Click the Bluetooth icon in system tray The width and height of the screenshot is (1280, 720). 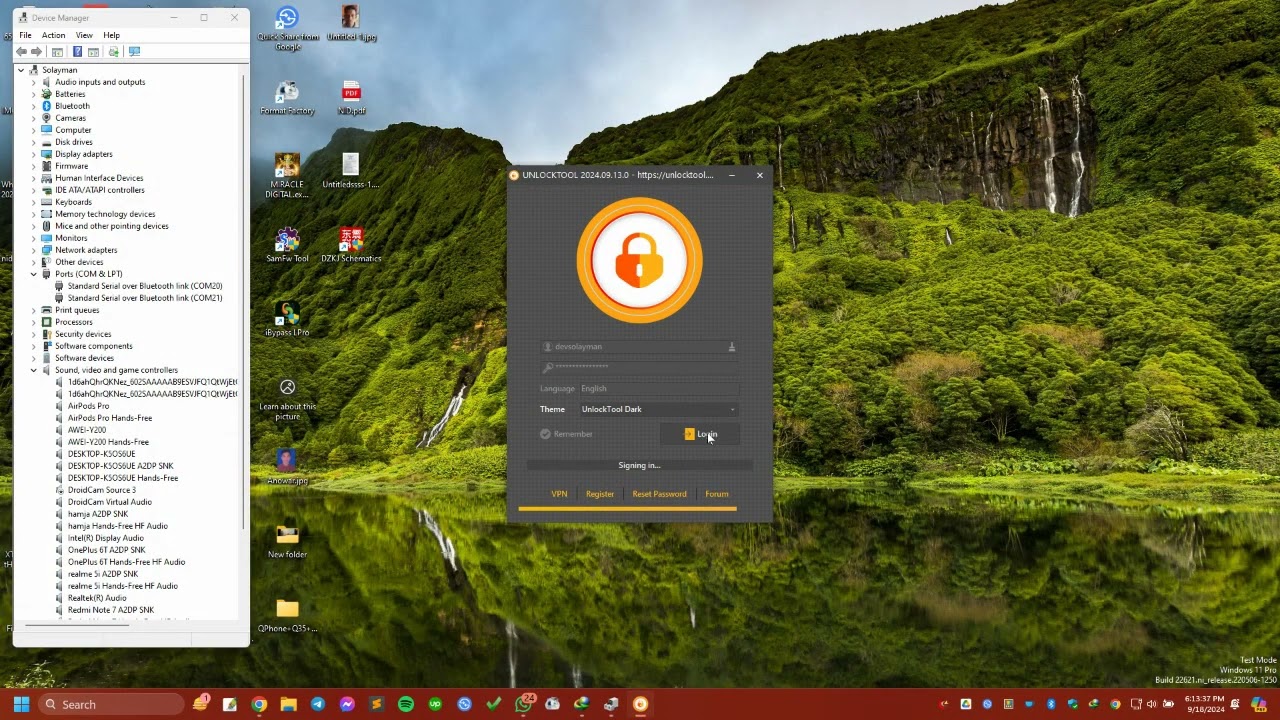click(x=1051, y=704)
